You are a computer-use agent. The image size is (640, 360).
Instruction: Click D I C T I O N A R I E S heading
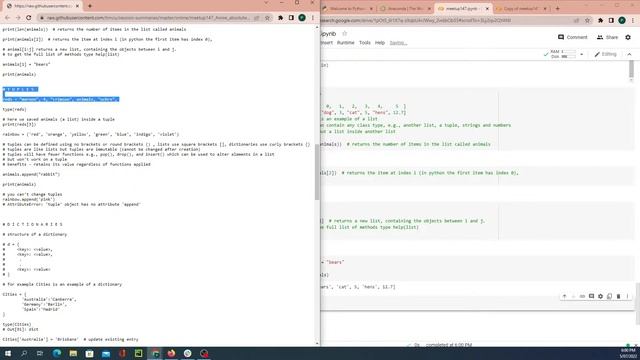[33, 224]
